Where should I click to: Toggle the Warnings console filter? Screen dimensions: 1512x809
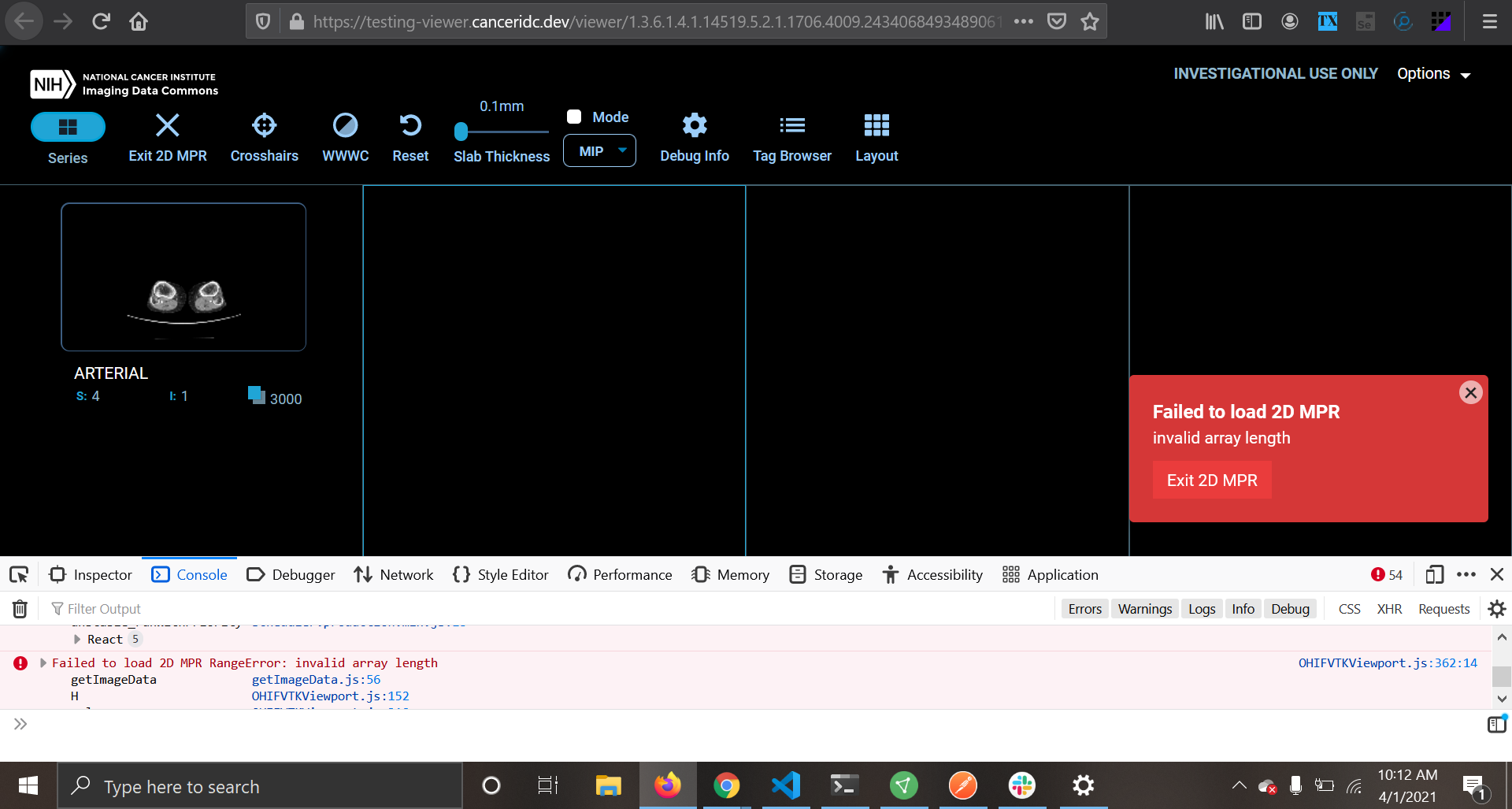tap(1145, 609)
